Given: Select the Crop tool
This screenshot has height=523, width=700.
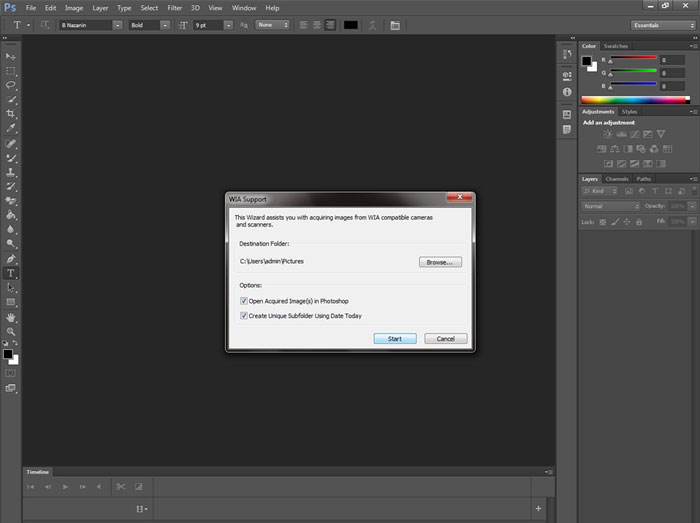Looking at the screenshot, I should pos(11,113).
